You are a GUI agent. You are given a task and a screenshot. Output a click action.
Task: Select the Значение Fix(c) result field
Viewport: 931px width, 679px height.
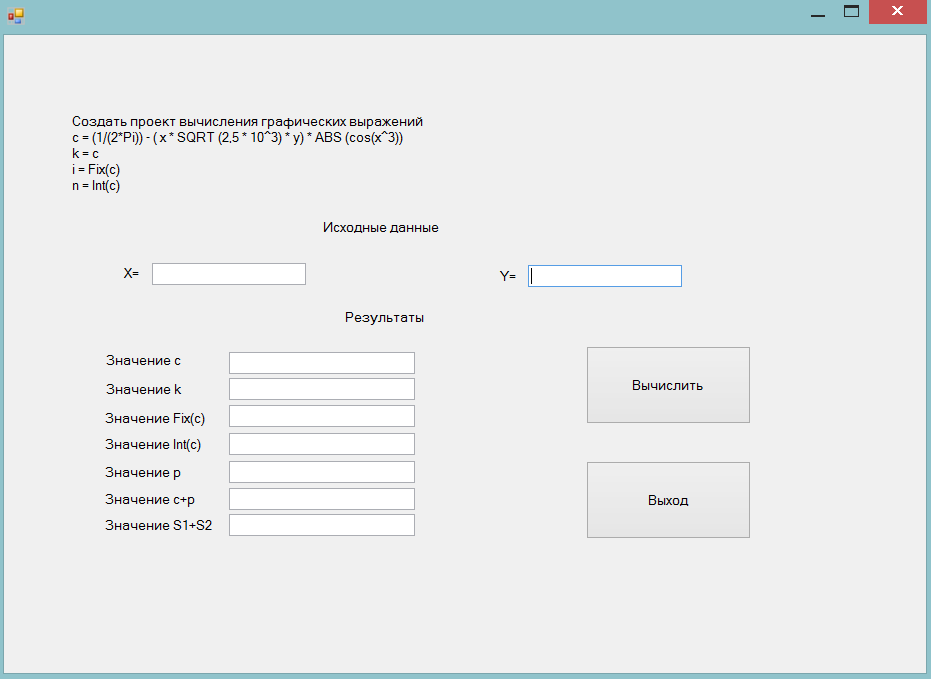(x=322, y=416)
